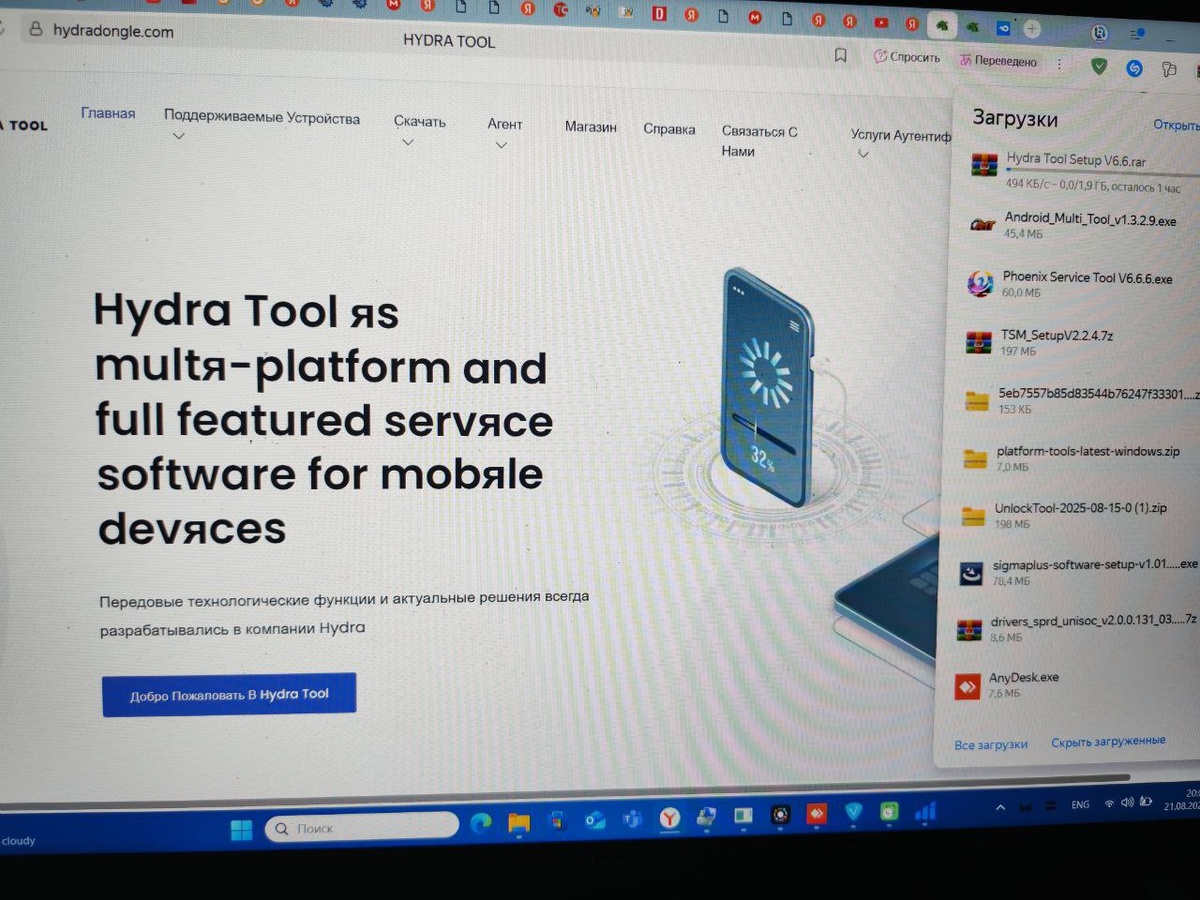Open File Explorer from the taskbar
The image size is (1200, 900).
tap(518, 823)
